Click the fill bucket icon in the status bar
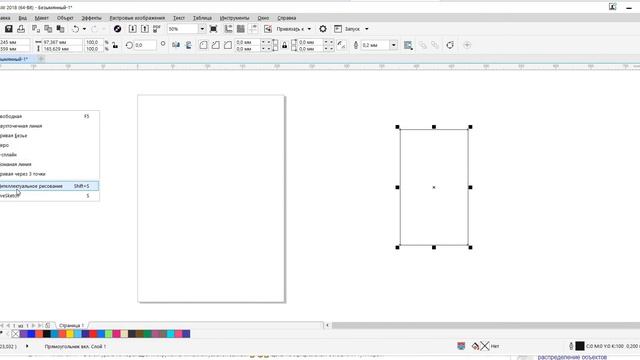The height and width of the screenshot is (360, 640). coord(476,346)
